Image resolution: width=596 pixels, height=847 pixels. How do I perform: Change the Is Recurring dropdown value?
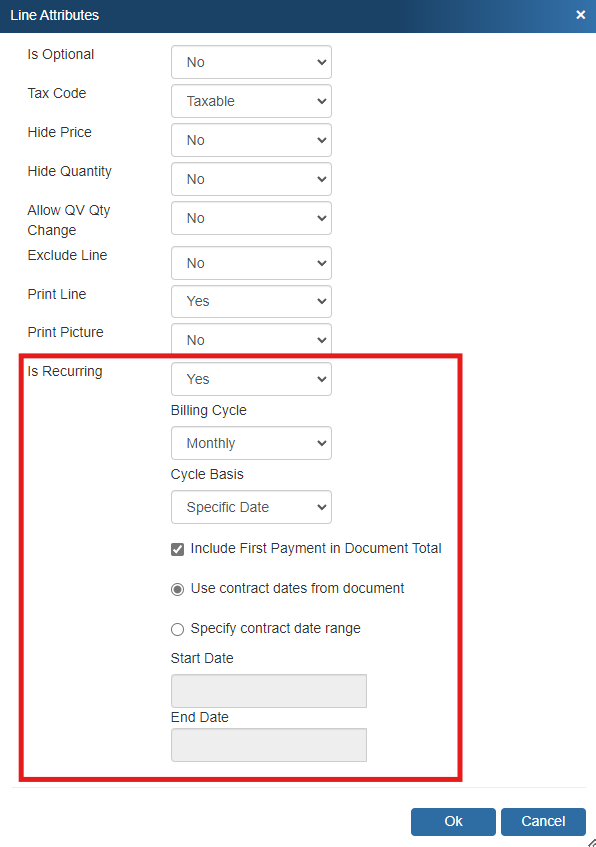click(251, 379)
